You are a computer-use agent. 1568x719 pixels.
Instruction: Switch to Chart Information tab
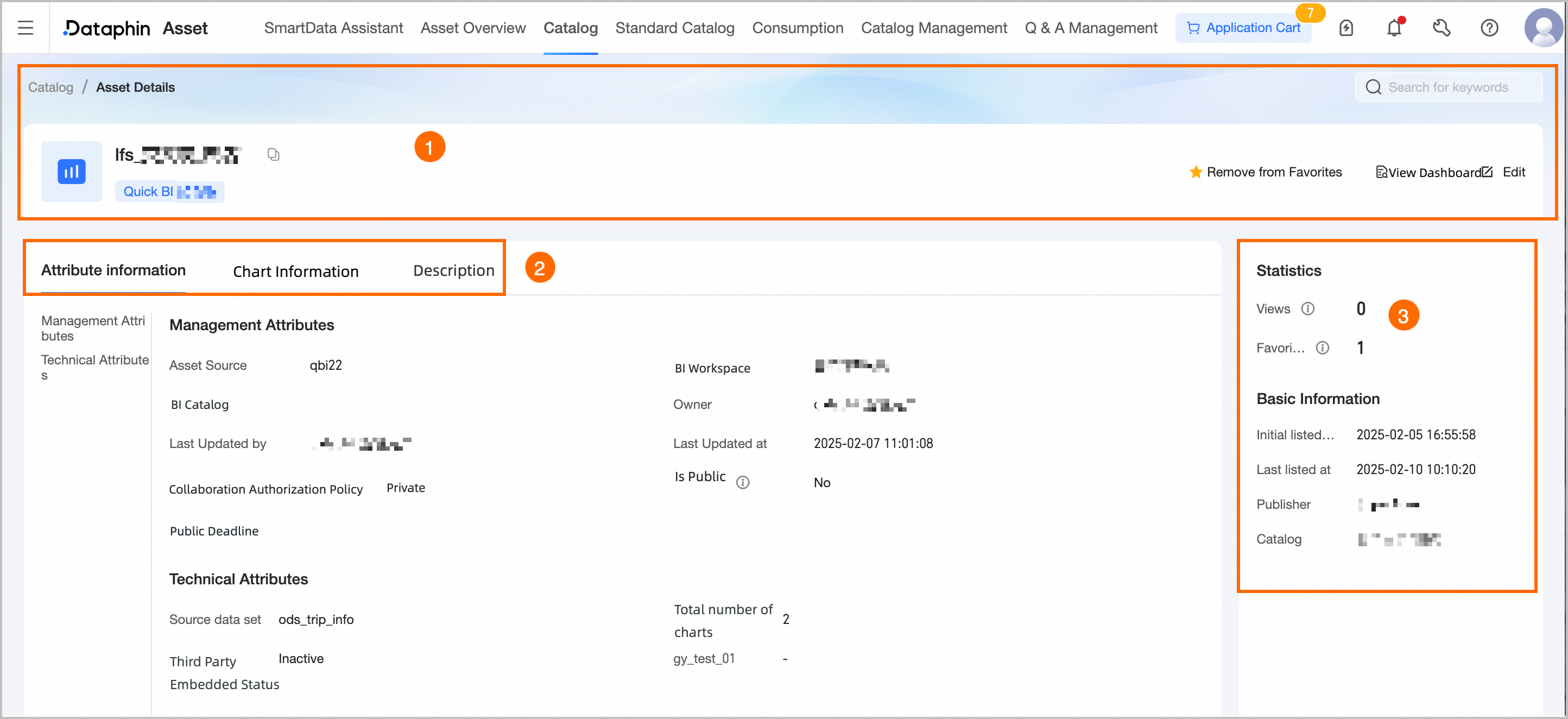(295, 271)
